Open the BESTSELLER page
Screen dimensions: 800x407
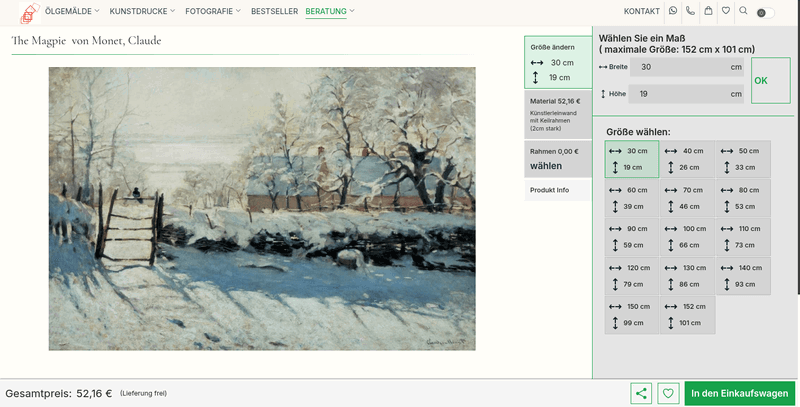coord(274,11)
